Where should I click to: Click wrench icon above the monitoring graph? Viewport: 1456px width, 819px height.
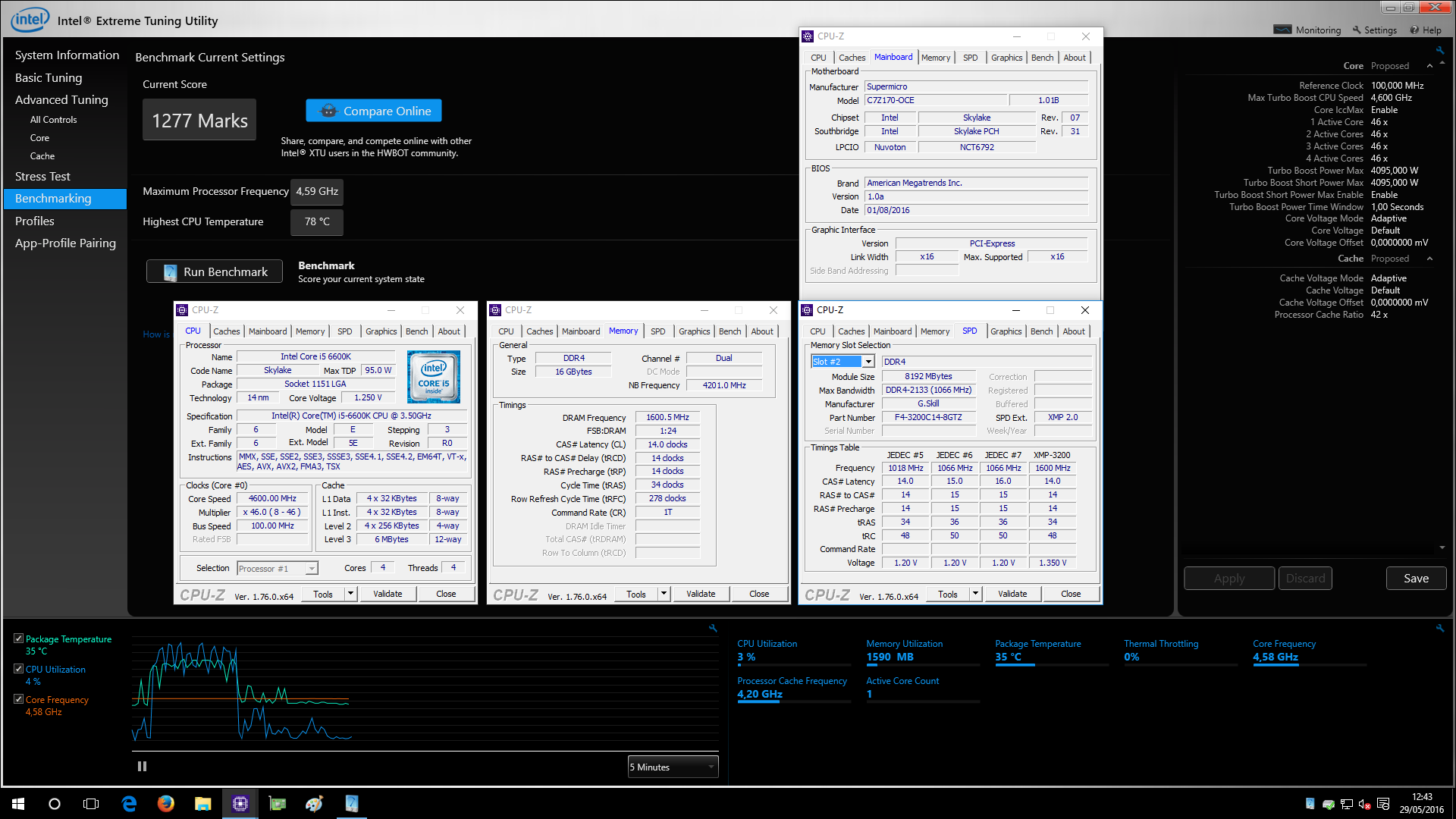click(713, 628)
